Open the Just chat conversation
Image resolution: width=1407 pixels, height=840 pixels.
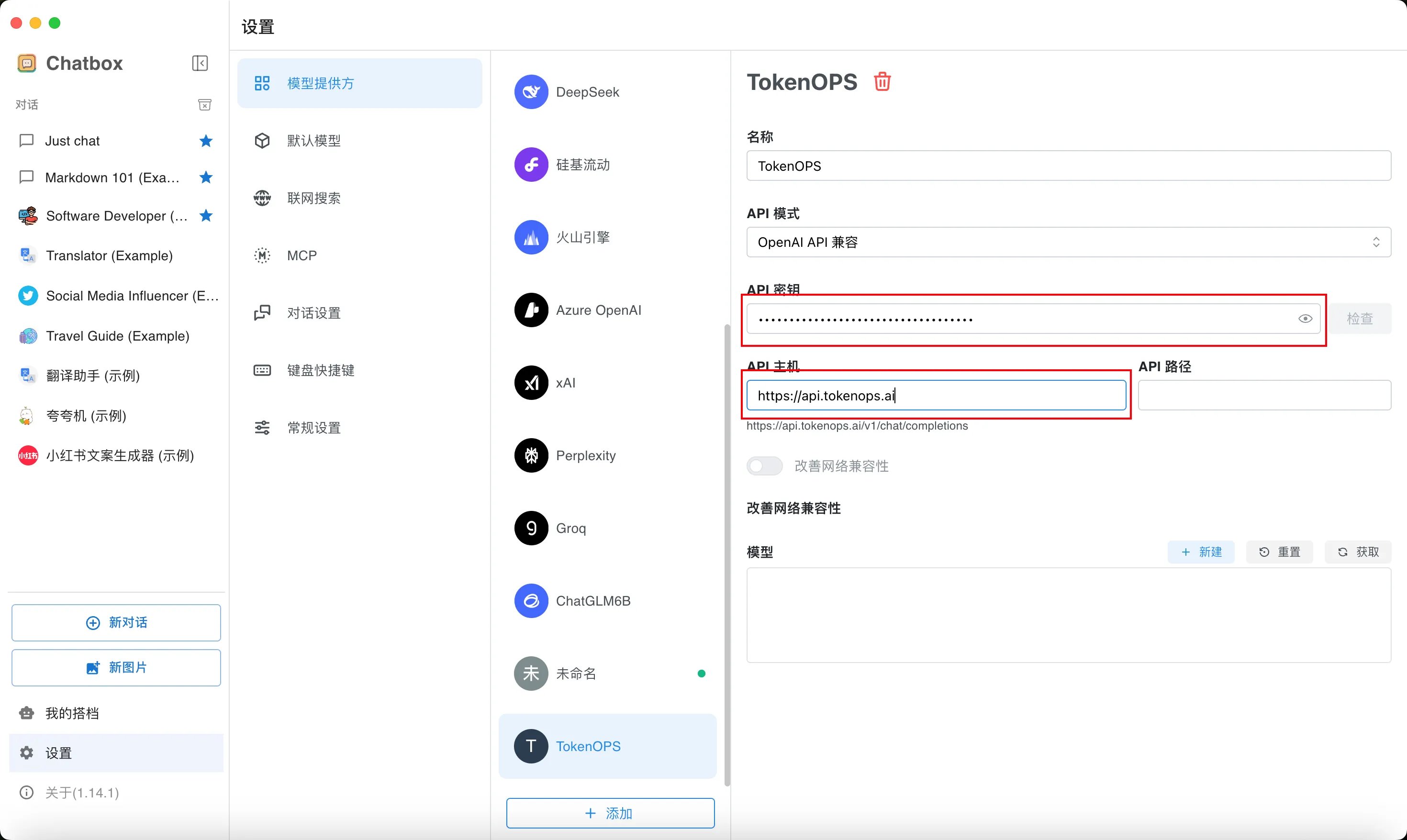[116, 140]
